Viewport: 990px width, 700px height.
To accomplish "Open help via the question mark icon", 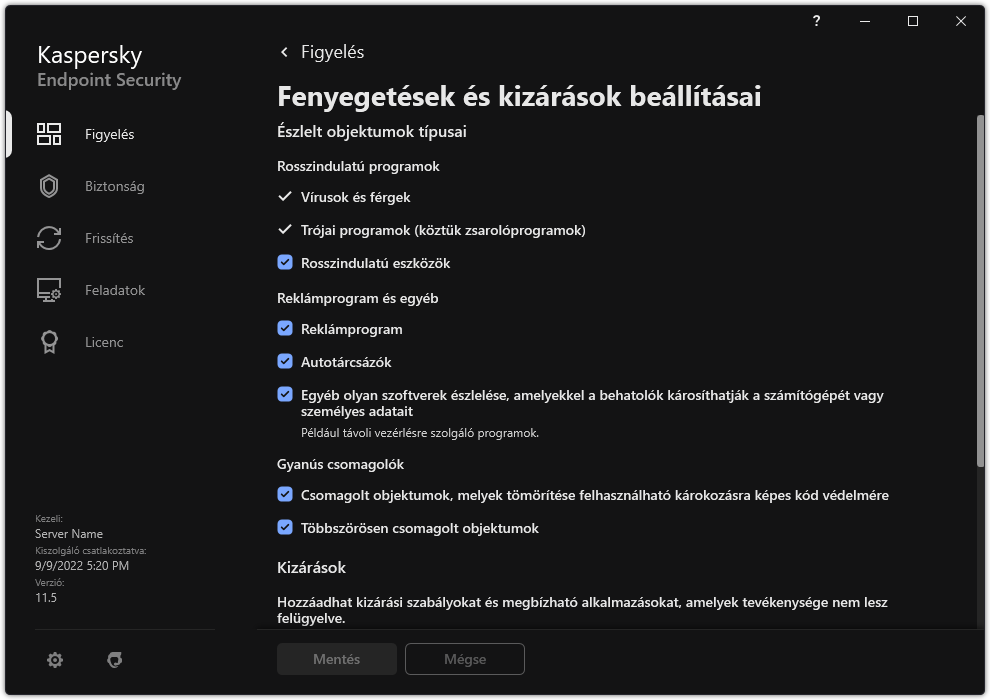I will point(816,21).
